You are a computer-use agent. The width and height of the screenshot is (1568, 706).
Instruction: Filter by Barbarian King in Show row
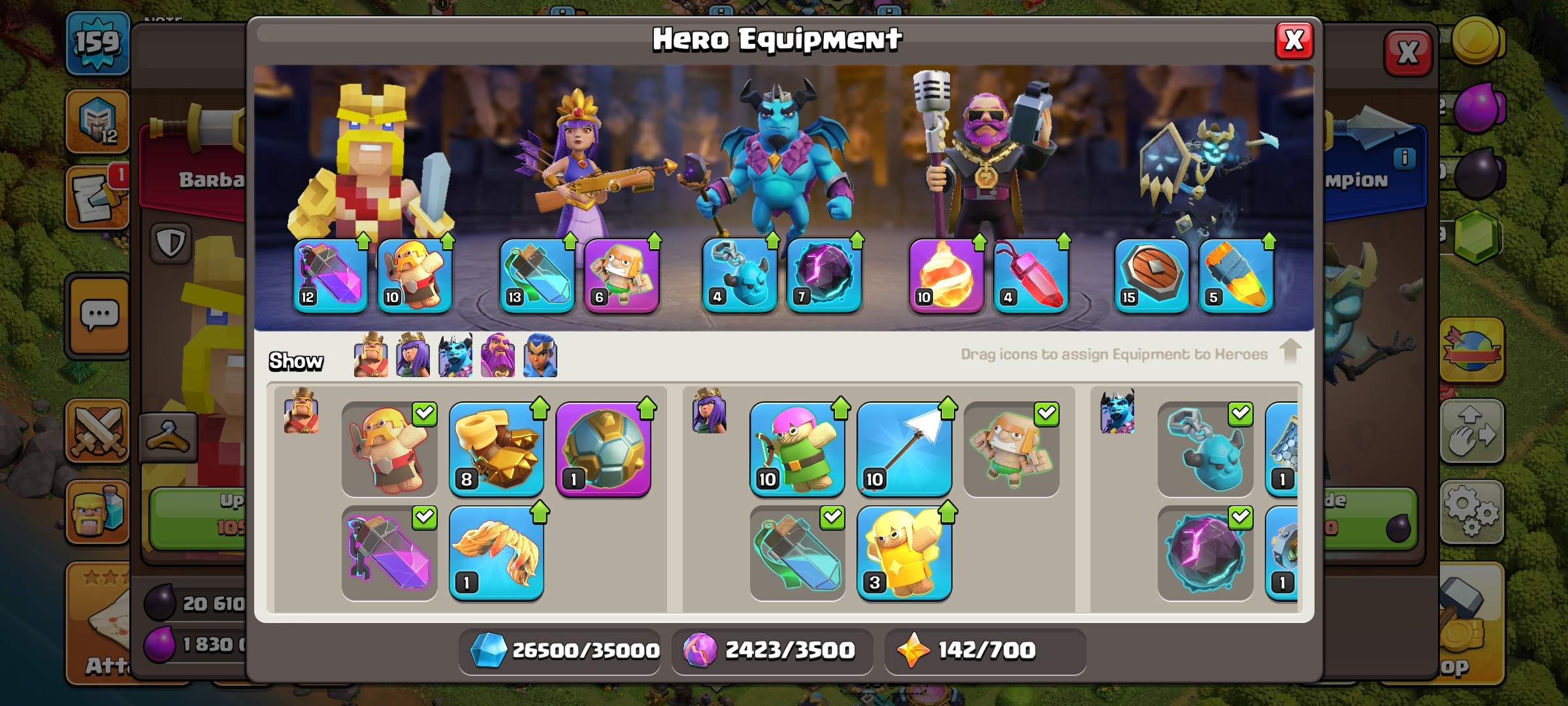pos(370,355)
